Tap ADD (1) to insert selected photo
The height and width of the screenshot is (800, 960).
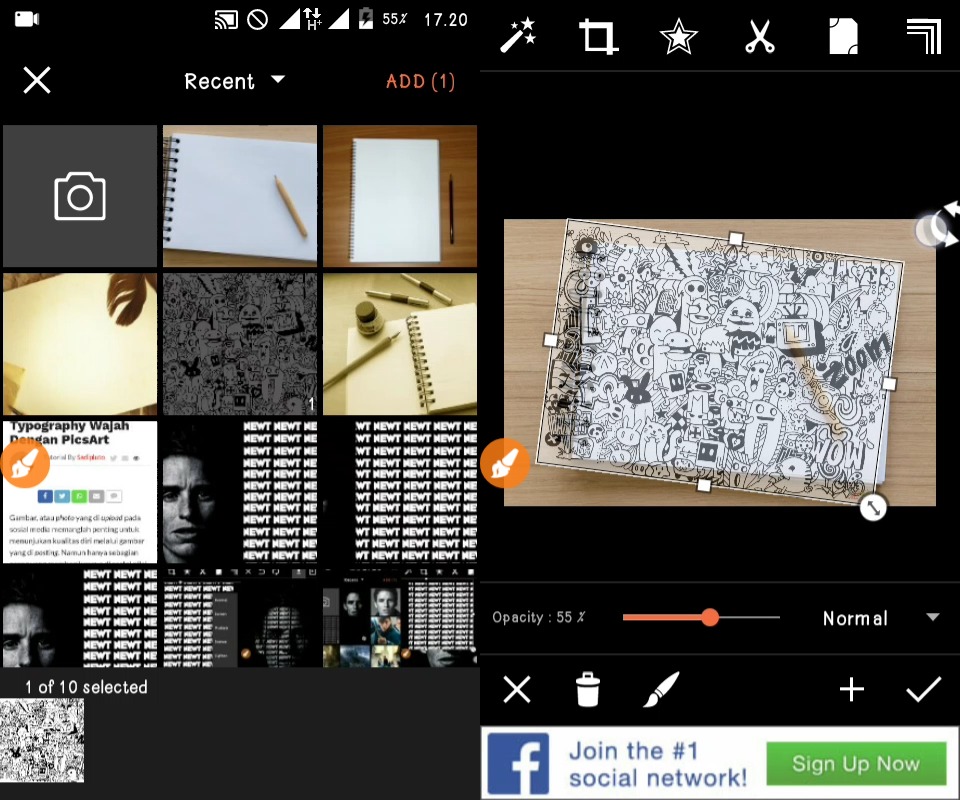[421, 81]
